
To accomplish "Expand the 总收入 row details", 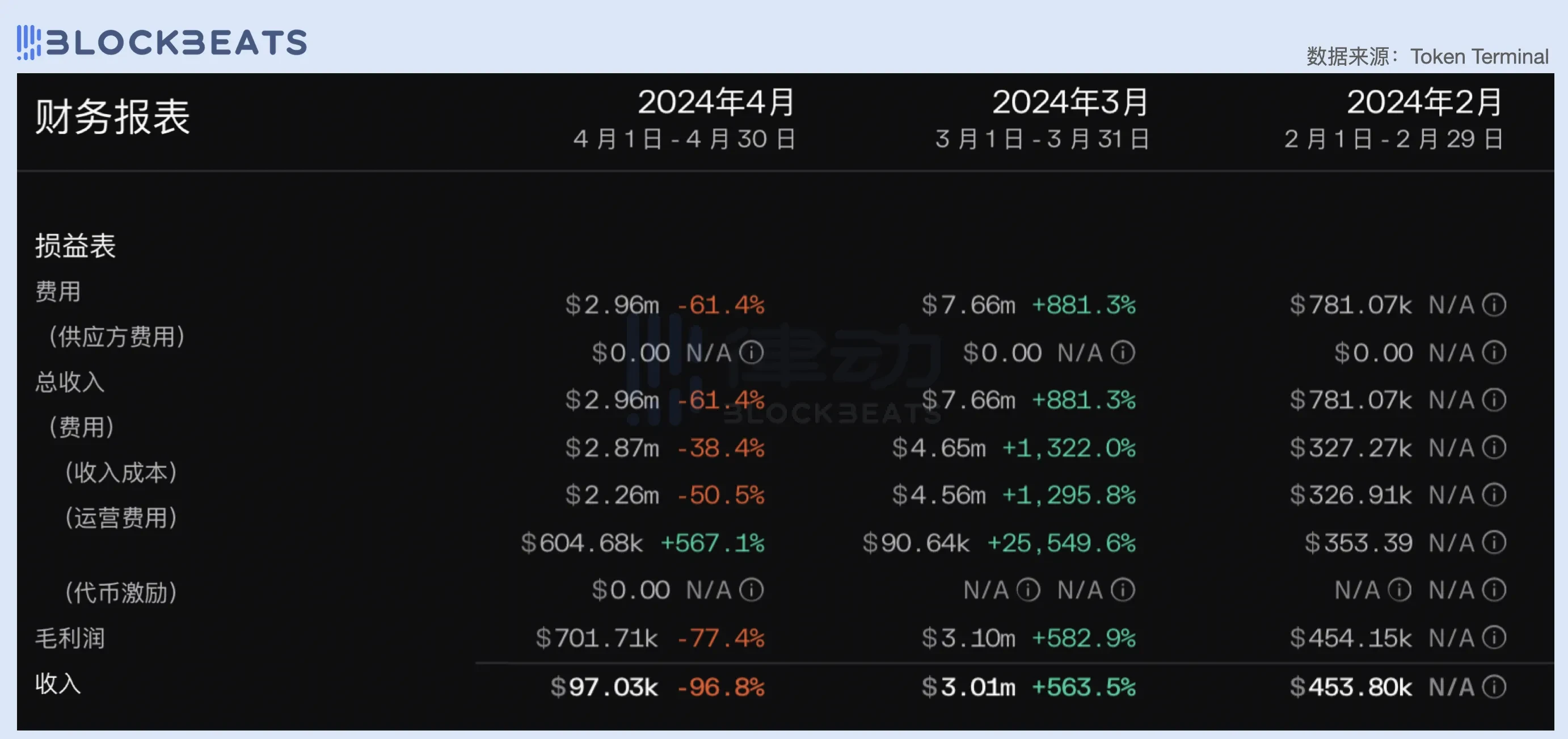I will pyautogui.click(x=69, y=383).
